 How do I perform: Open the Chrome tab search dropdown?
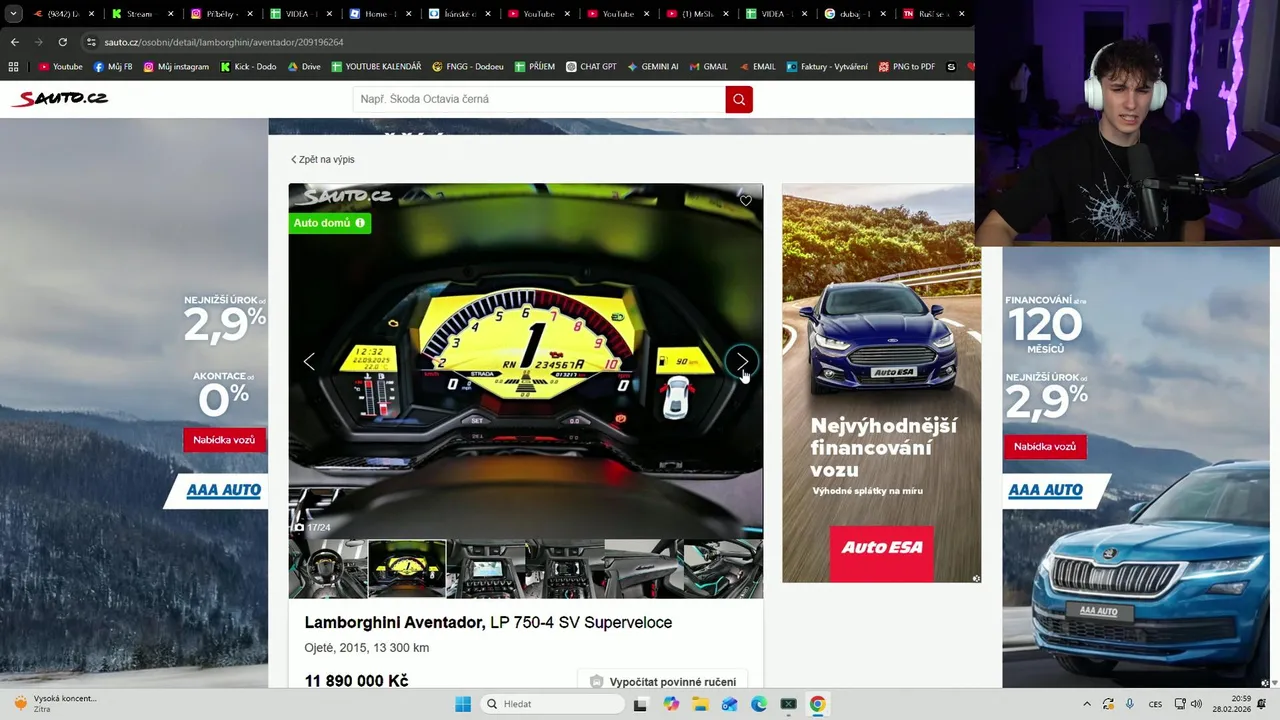coord(13,14)
